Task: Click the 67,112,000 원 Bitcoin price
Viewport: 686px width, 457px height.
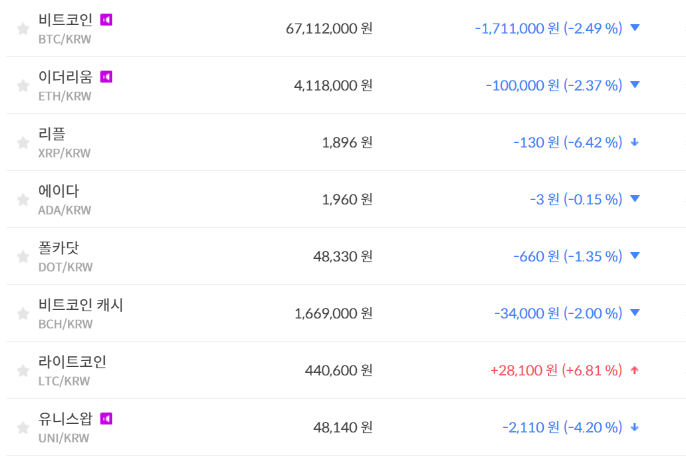Action: click(329, 28)
